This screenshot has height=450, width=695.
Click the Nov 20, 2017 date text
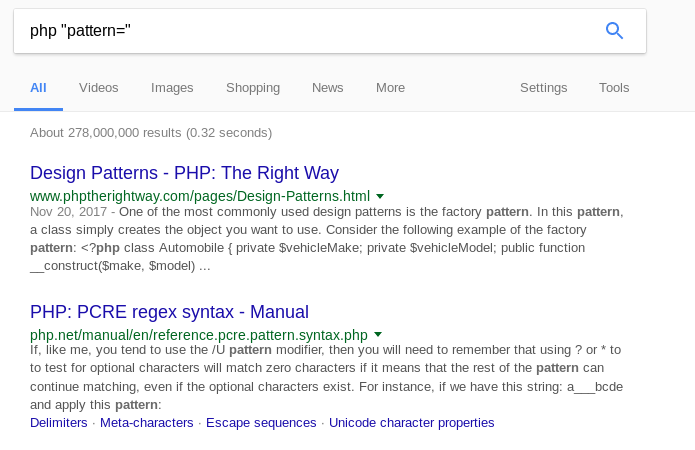pyautogui.click(x=68, y=212)
